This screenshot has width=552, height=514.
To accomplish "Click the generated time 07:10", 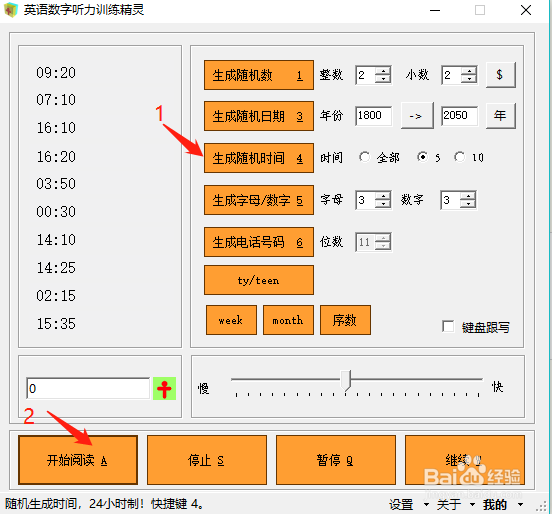I will 56,100.
